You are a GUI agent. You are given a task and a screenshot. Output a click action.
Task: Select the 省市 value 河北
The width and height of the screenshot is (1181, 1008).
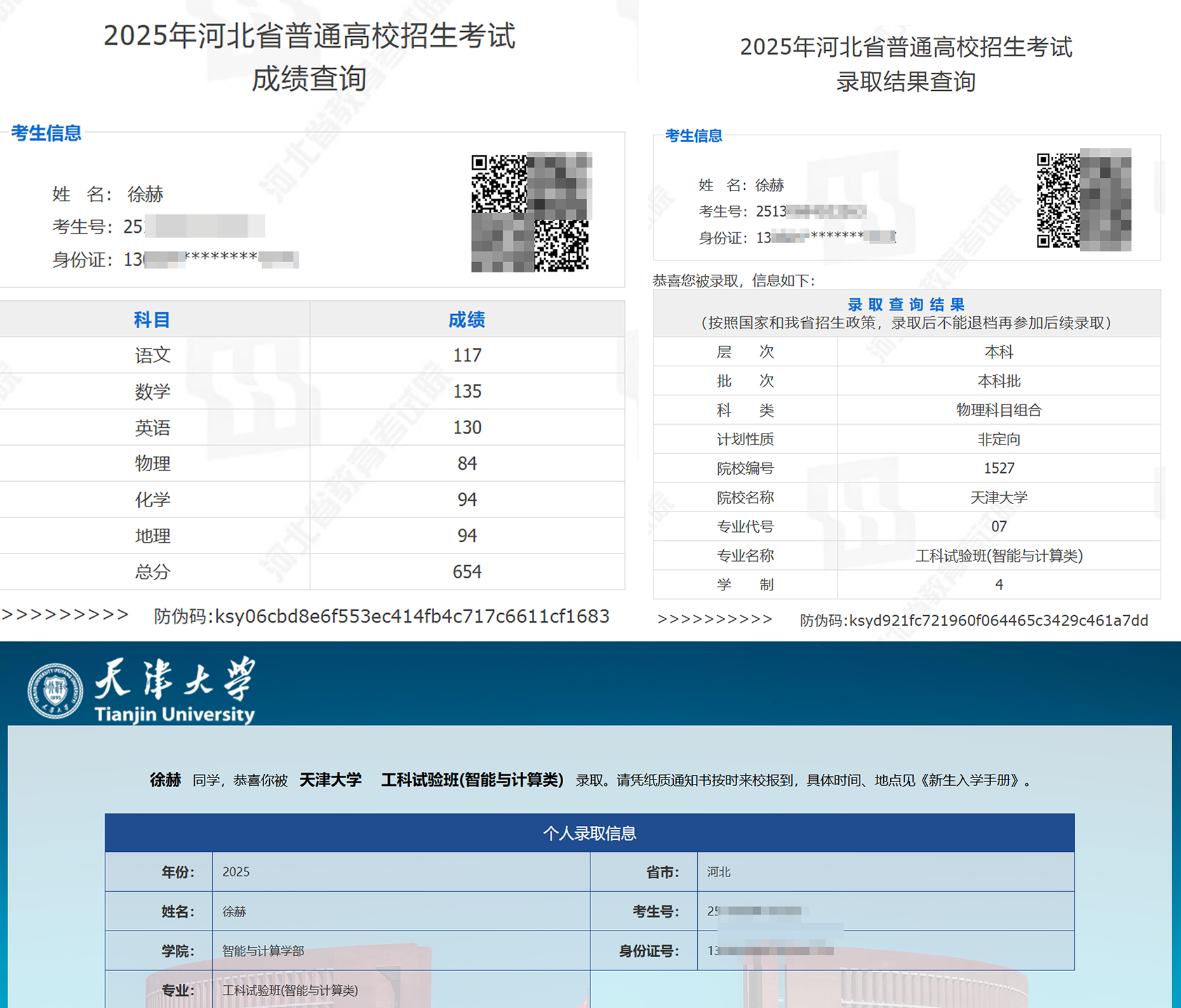coord(719,872)
